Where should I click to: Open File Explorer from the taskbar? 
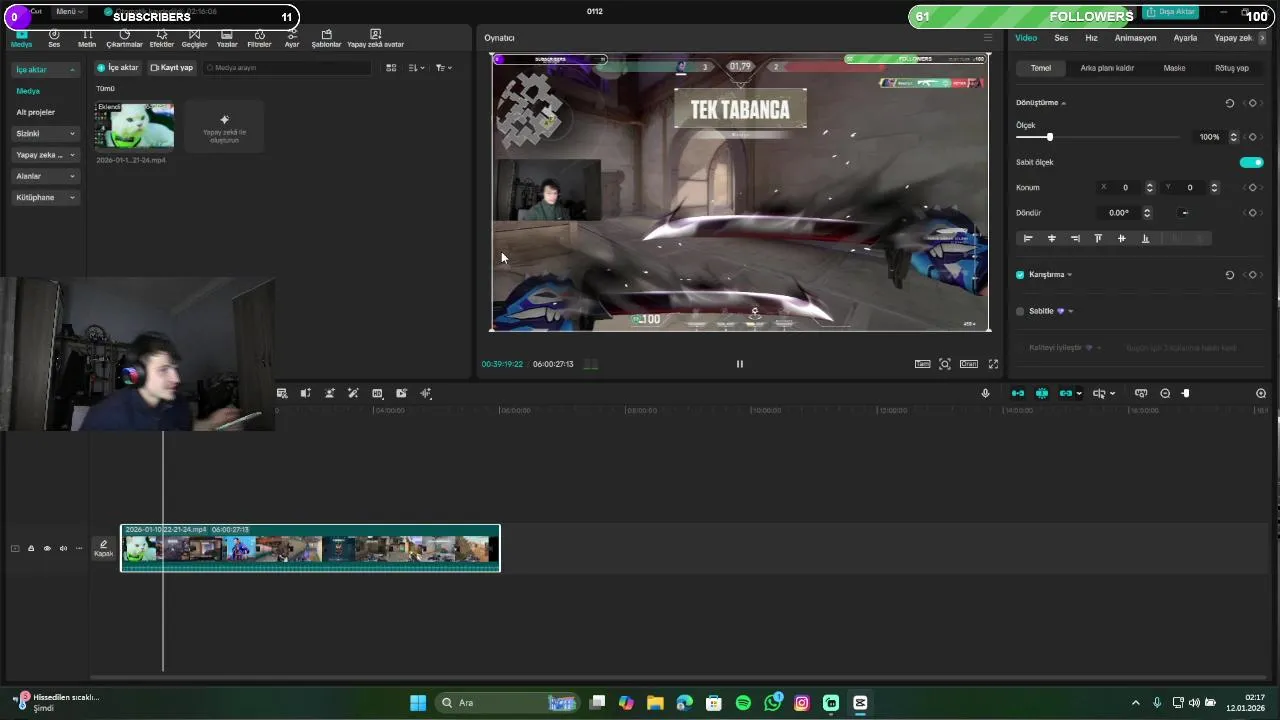click(655, 703)
